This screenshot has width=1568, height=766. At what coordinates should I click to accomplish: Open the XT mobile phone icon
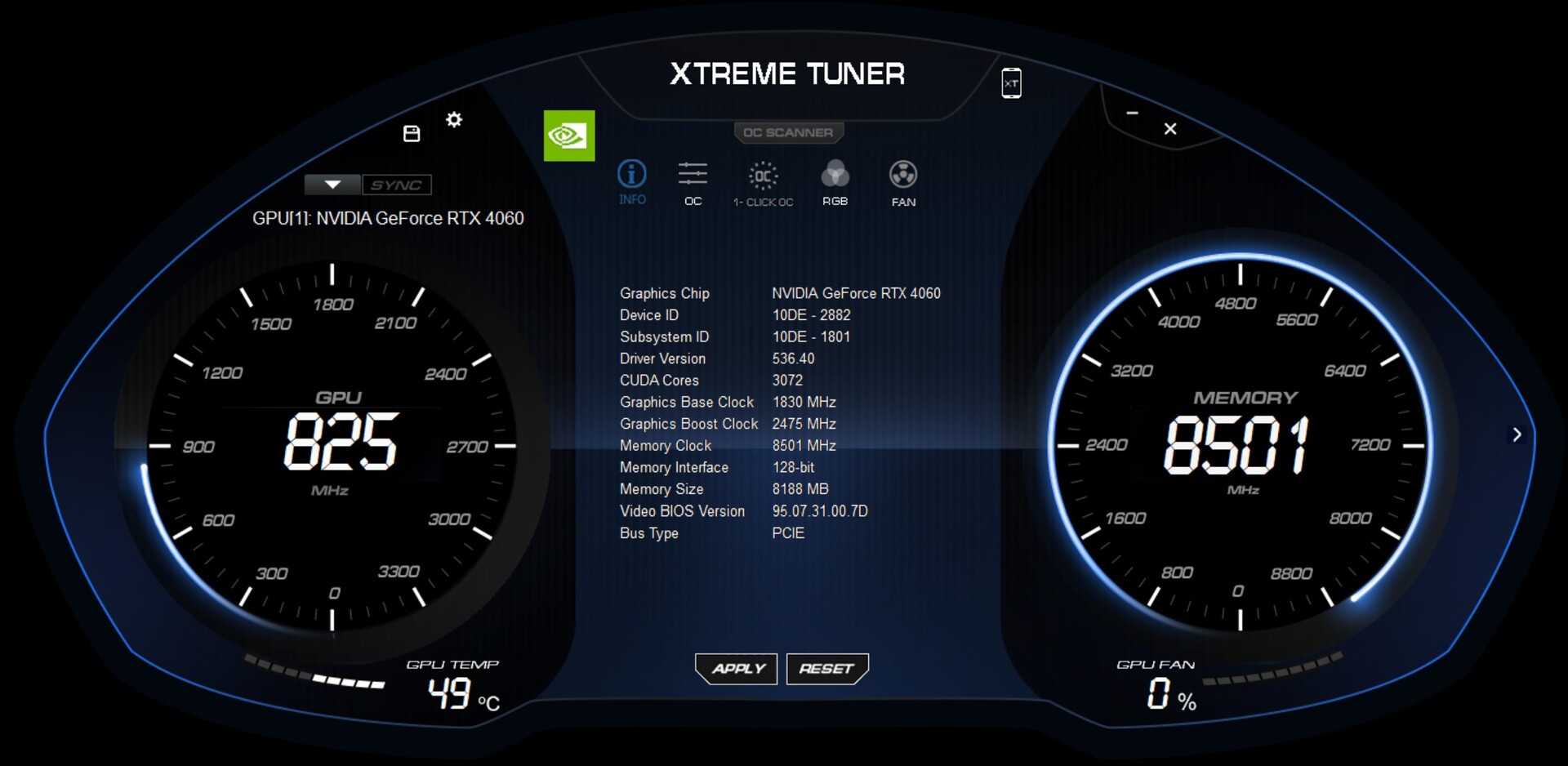pos(1011,83)
